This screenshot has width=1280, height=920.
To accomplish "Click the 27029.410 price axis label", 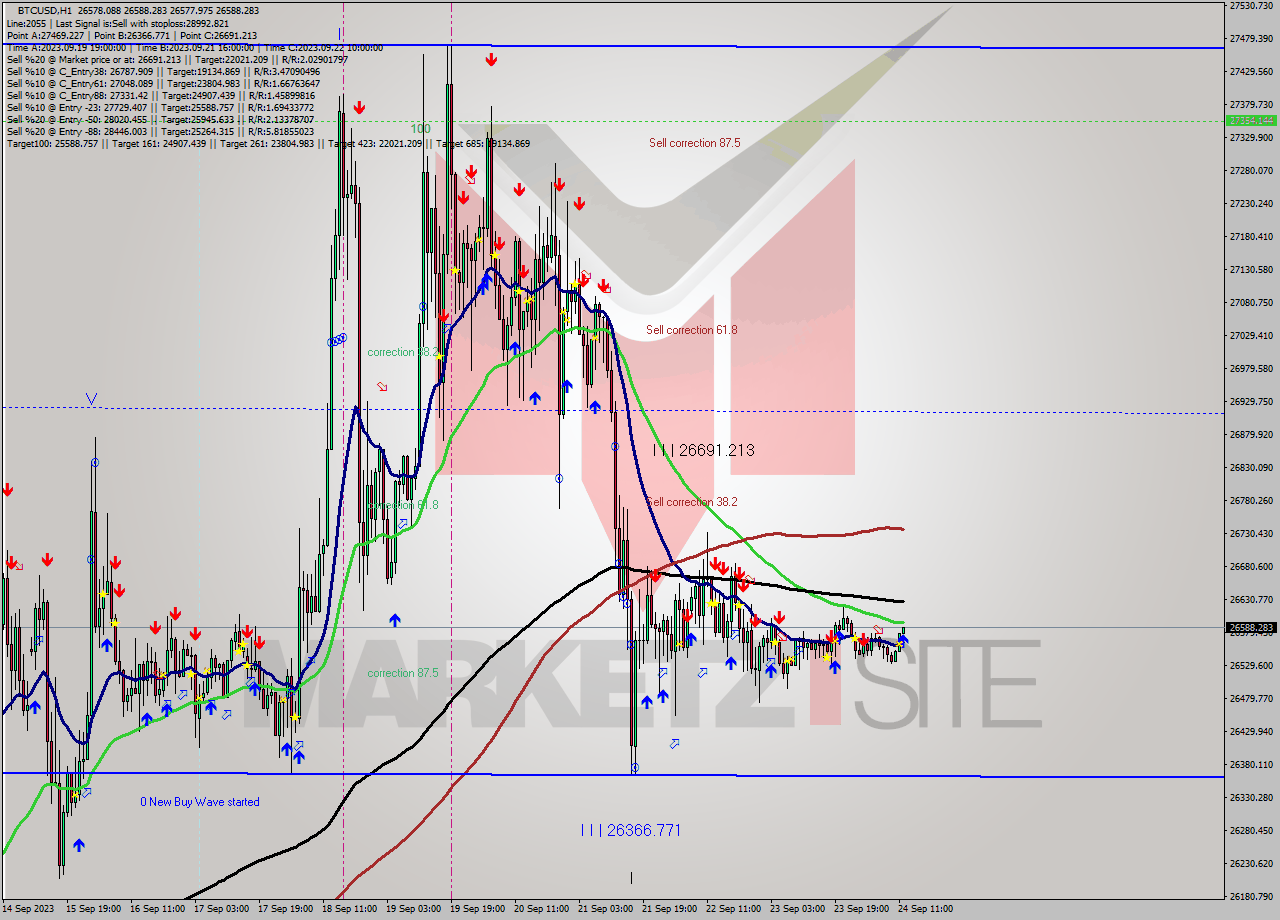I will 1251,335.
